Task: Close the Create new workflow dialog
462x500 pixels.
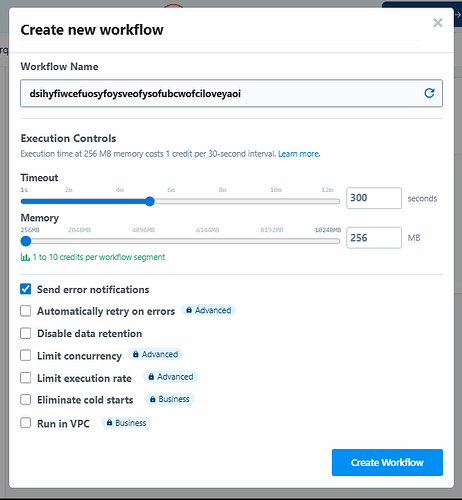Action: [438, 23]
